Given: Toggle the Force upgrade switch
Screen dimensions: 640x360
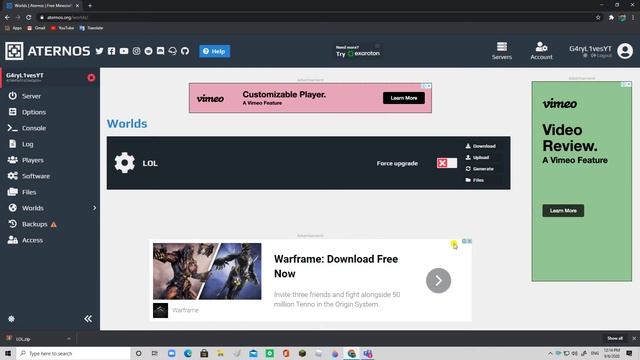Looking at the screenshot, I should pos(447,163).
